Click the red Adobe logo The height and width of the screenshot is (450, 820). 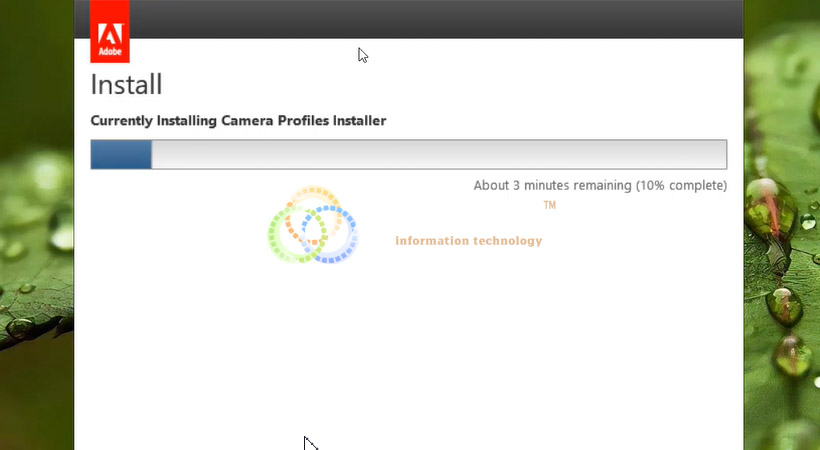pyautogui.click(x=109, y=31)
